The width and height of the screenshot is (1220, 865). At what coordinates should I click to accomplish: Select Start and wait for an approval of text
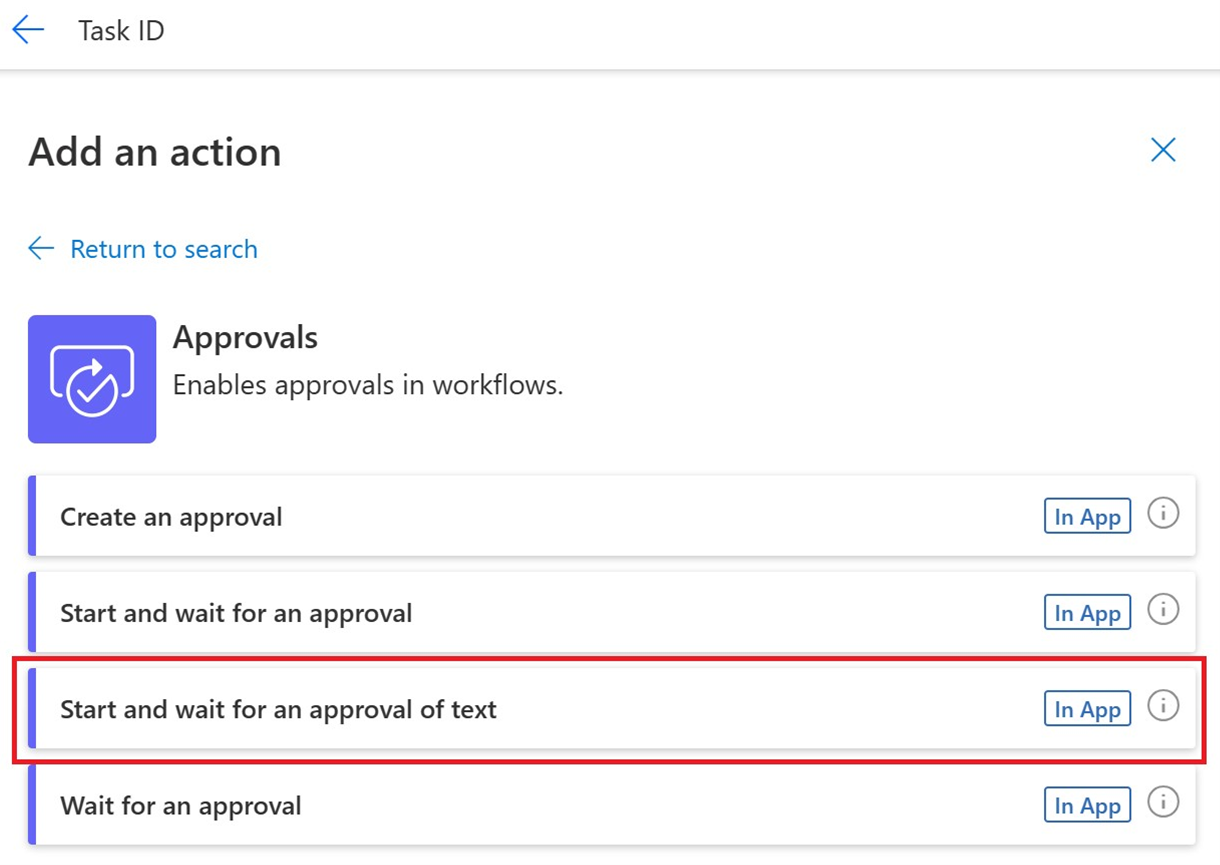point(278,709)
